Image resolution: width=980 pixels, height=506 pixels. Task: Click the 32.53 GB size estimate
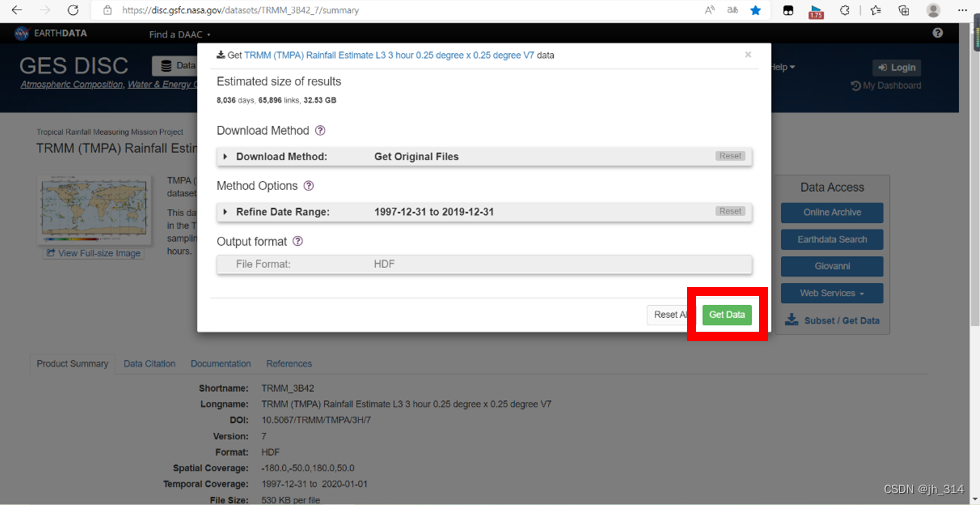click(x=319, y=100)
